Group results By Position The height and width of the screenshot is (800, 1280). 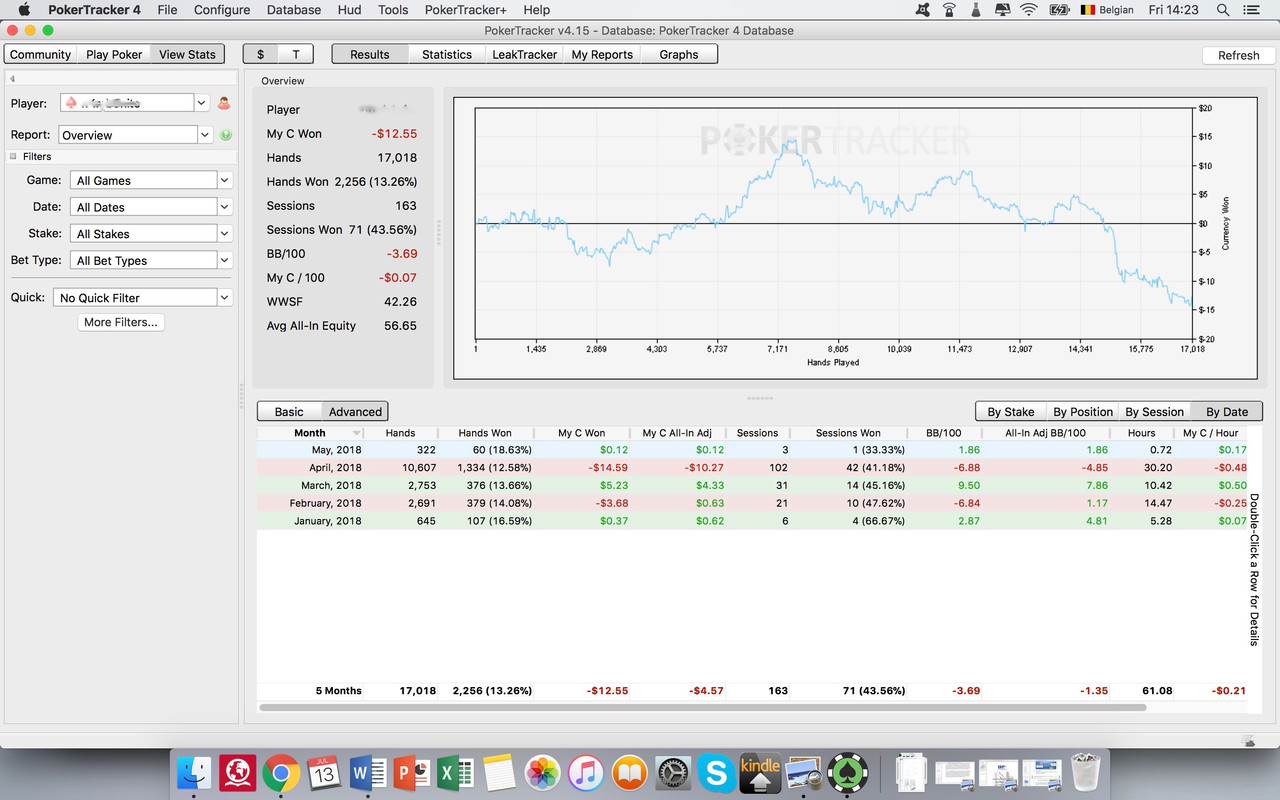[x=1083, y=411]
